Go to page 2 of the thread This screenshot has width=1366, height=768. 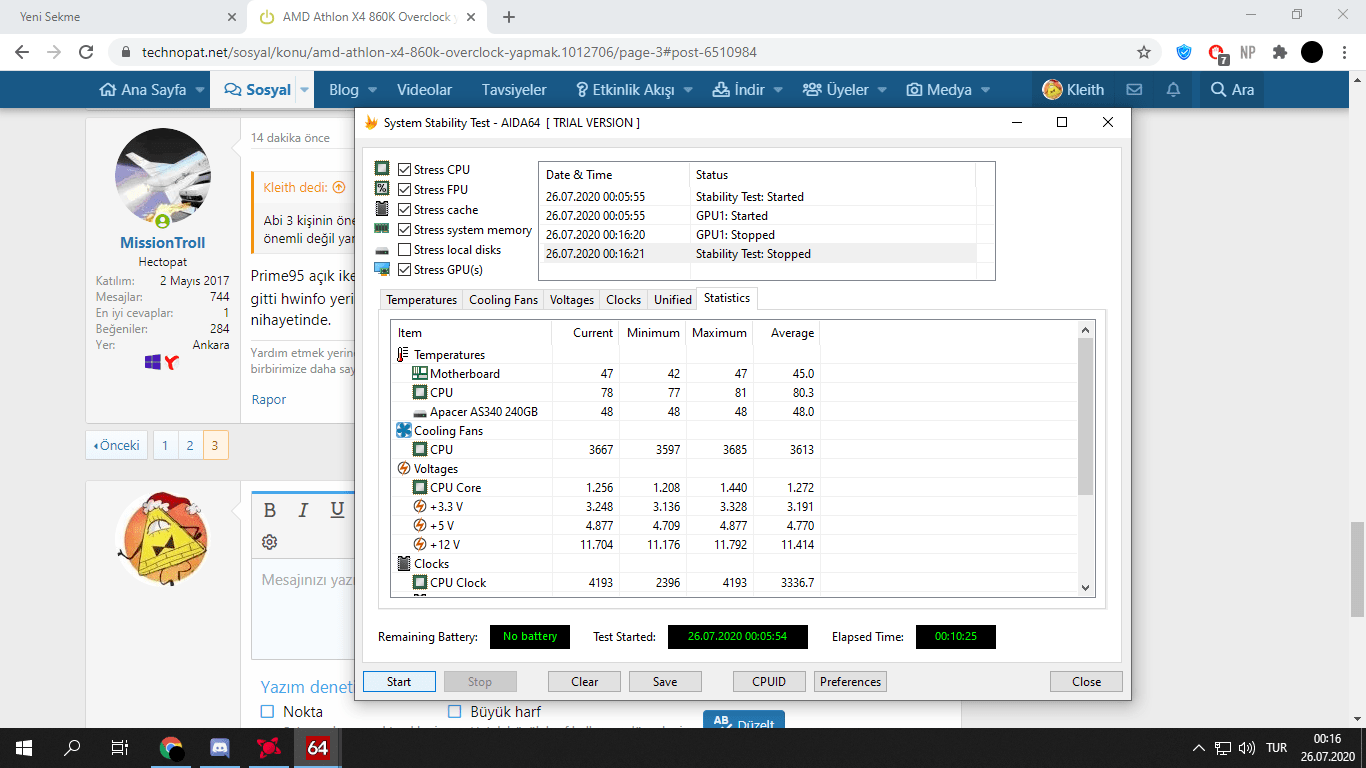click(190, 445)
